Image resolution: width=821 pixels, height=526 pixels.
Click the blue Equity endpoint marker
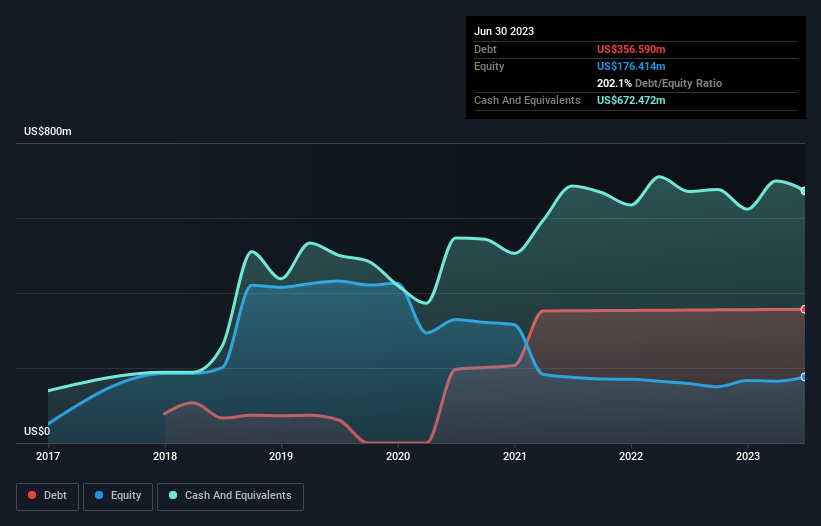coord(804,377)
